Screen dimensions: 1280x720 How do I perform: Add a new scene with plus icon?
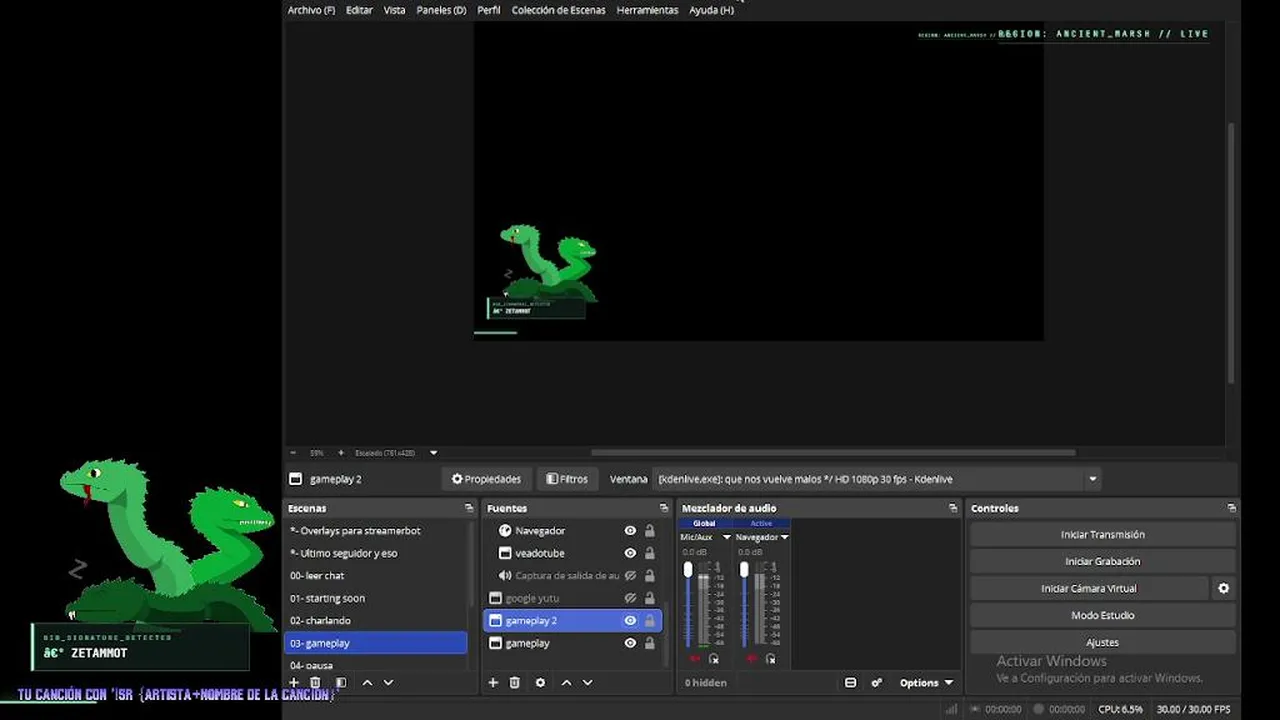294,682
